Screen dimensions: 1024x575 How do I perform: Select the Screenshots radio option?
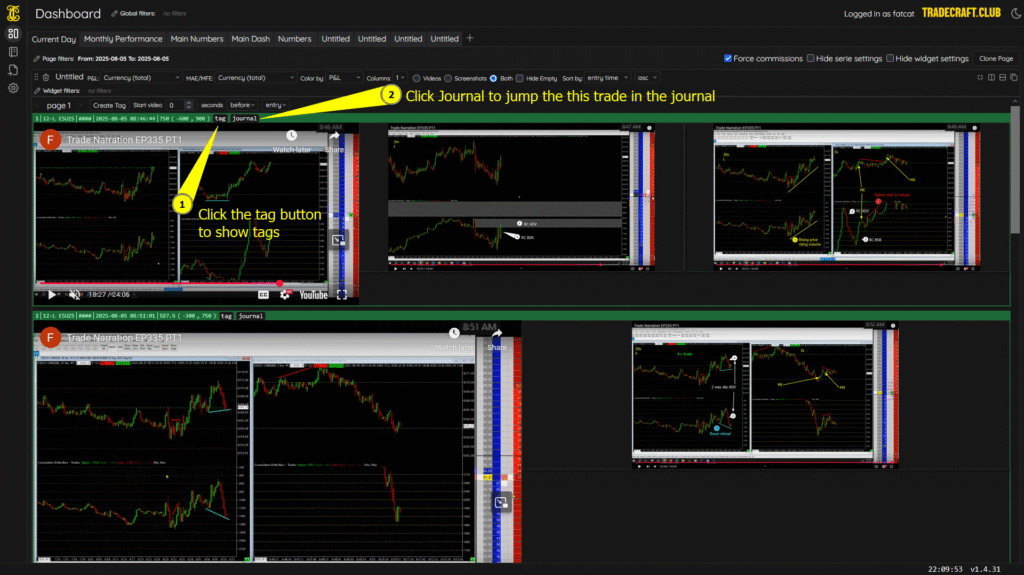[448, 78]
